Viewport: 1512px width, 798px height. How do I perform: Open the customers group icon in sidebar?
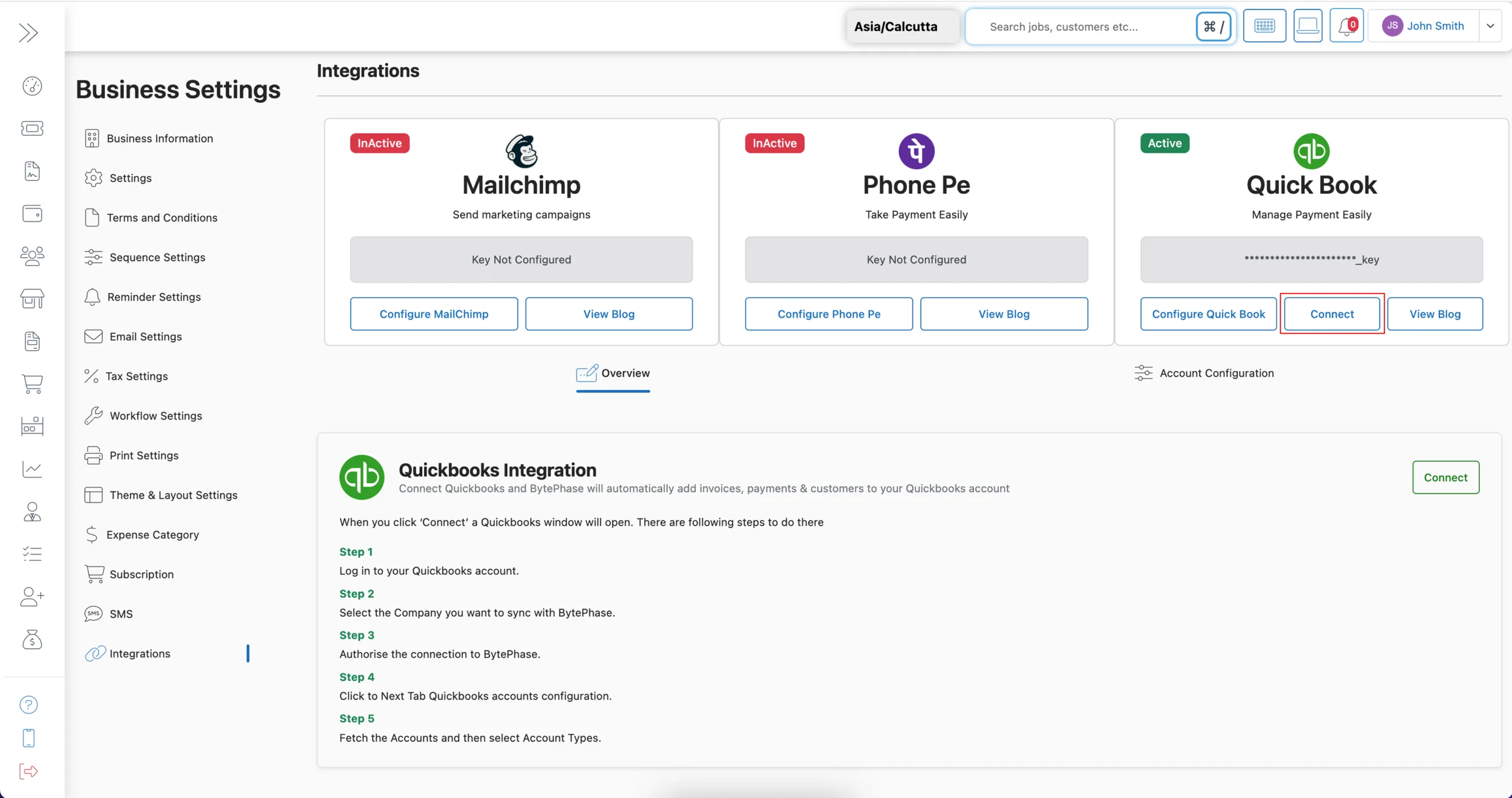[32, 256]
